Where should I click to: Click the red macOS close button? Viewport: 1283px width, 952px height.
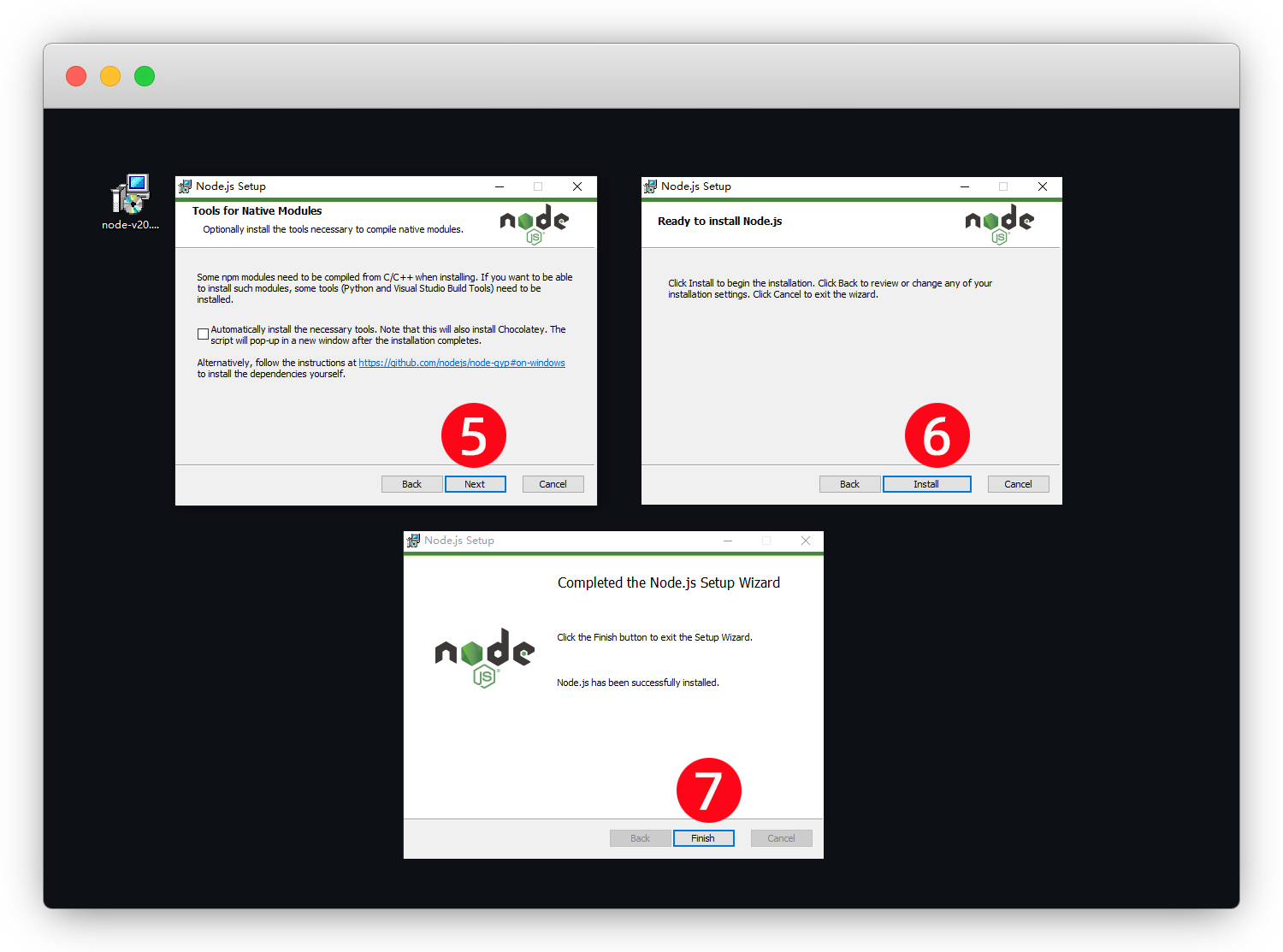(x=76, y=76)
